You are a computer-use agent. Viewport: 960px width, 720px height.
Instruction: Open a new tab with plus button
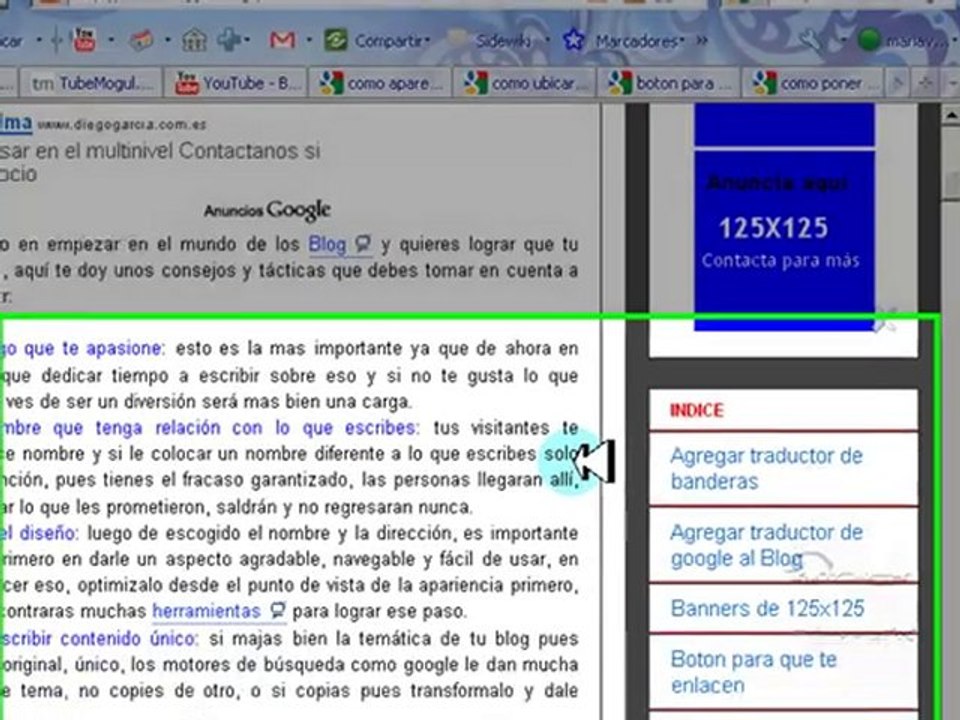924,83
